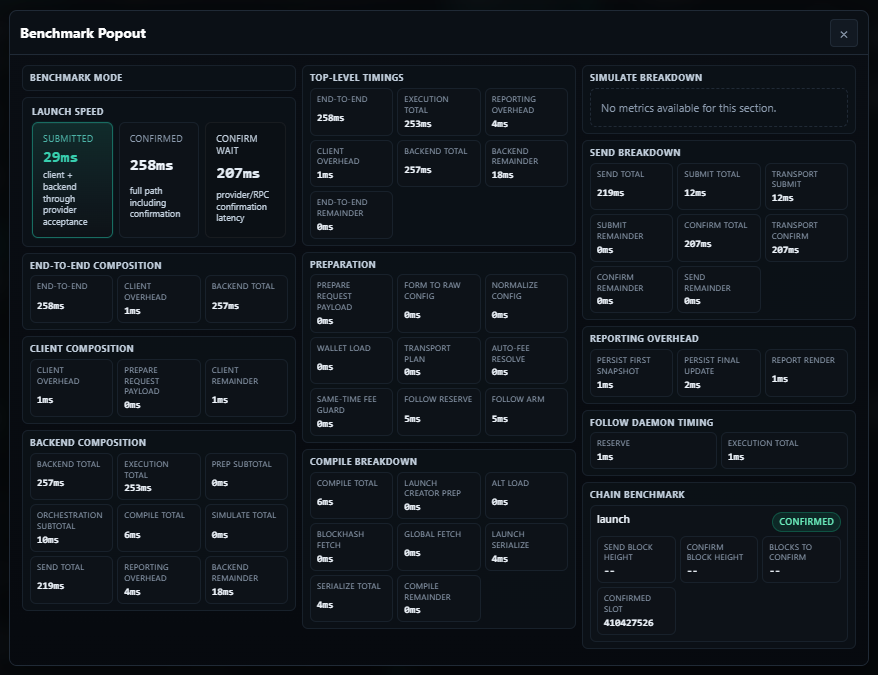This screenshot has height=675, width=878.
Task: Click Follow Arm 5ms card
Action: click(526, 412)
